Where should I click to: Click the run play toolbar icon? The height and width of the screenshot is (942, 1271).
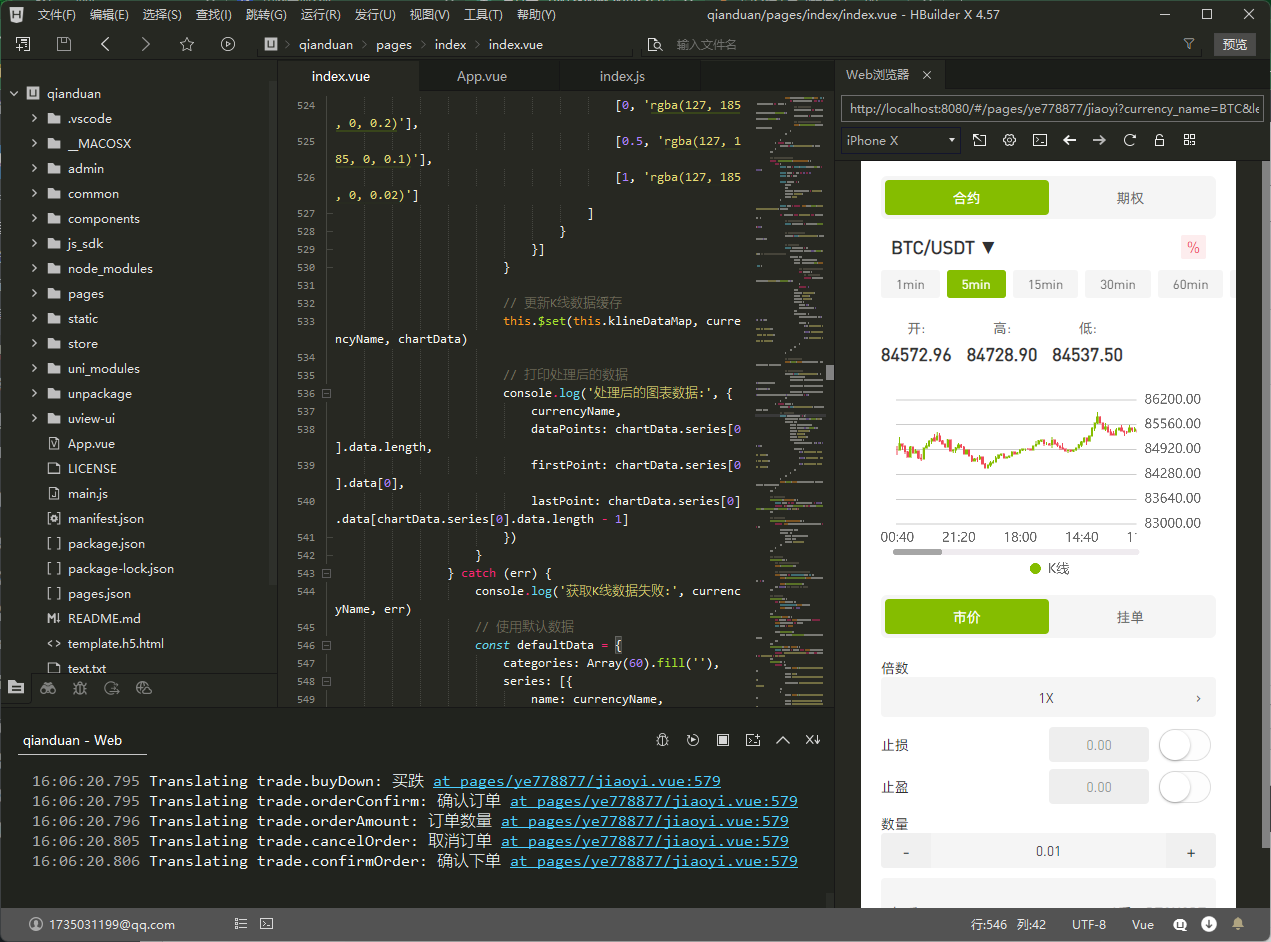[x=228, y=44]
